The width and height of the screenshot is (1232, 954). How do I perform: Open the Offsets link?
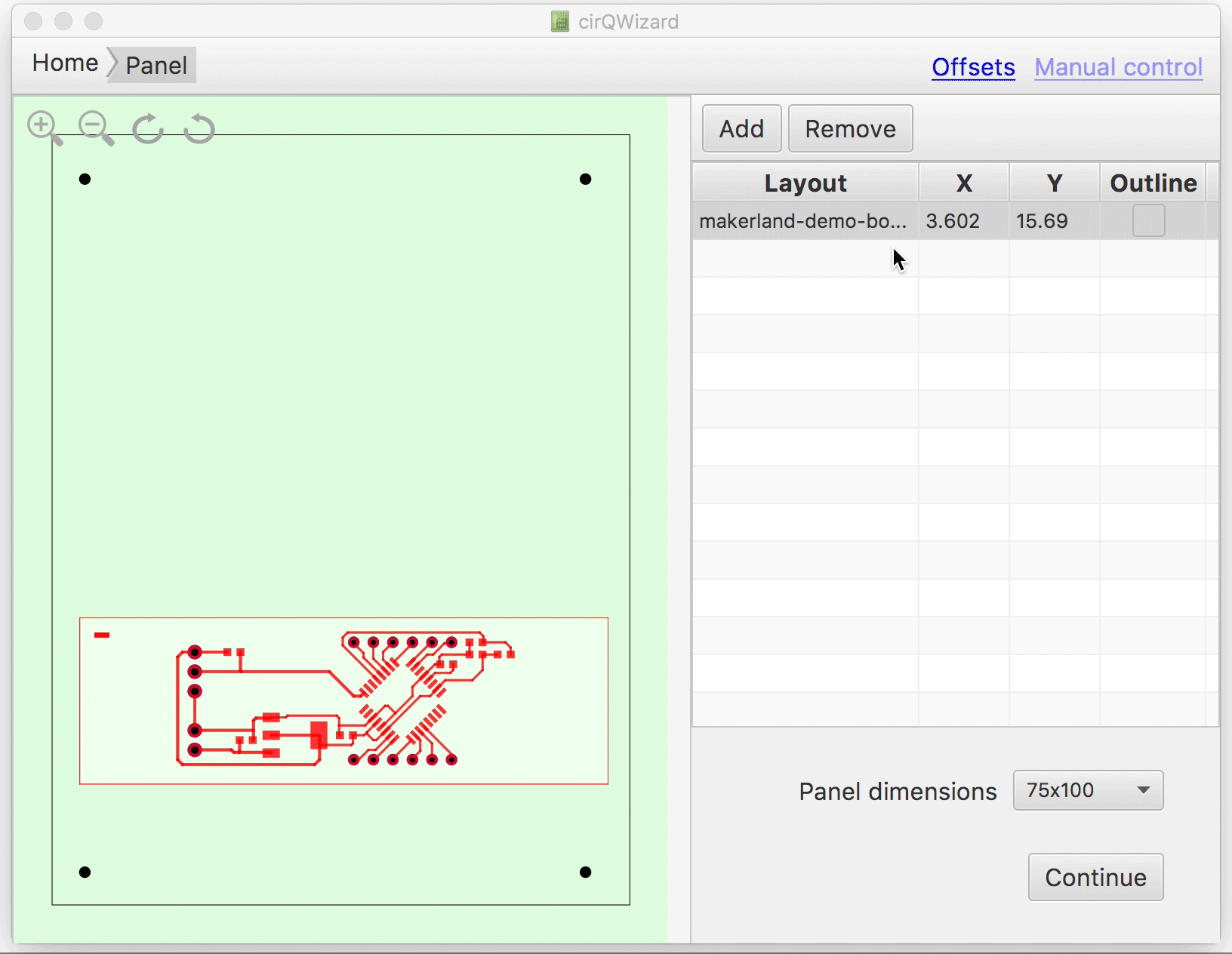[973, 67]
